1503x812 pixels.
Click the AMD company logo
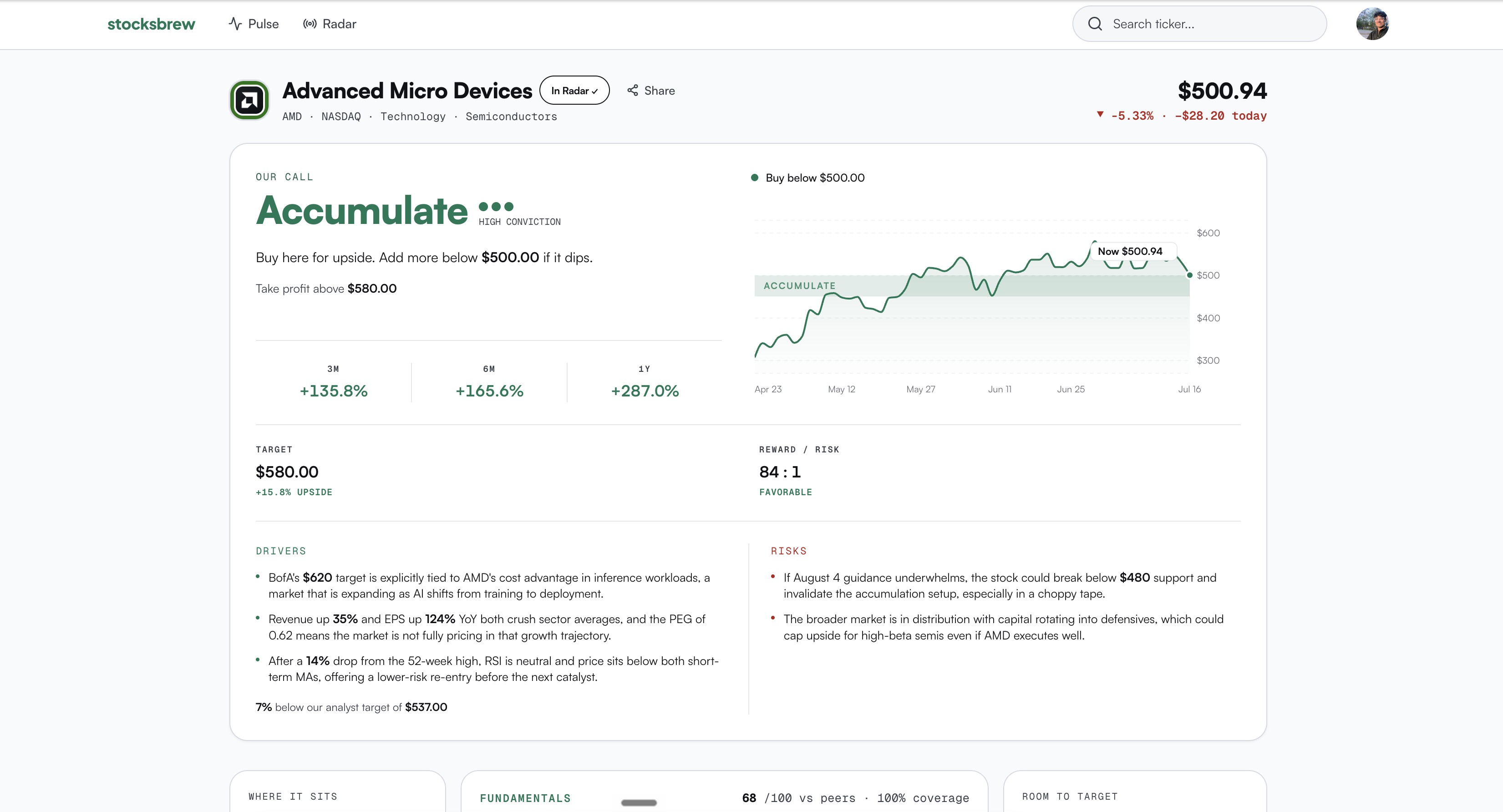pos(249,100)
